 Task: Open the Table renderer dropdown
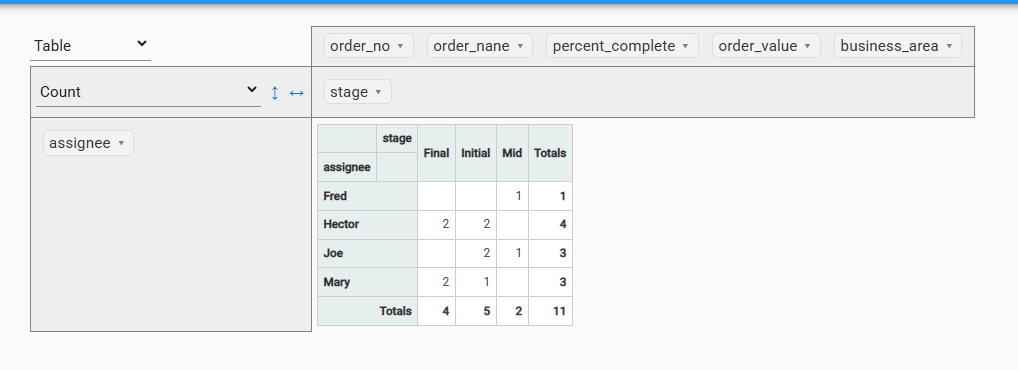point(90,45)
